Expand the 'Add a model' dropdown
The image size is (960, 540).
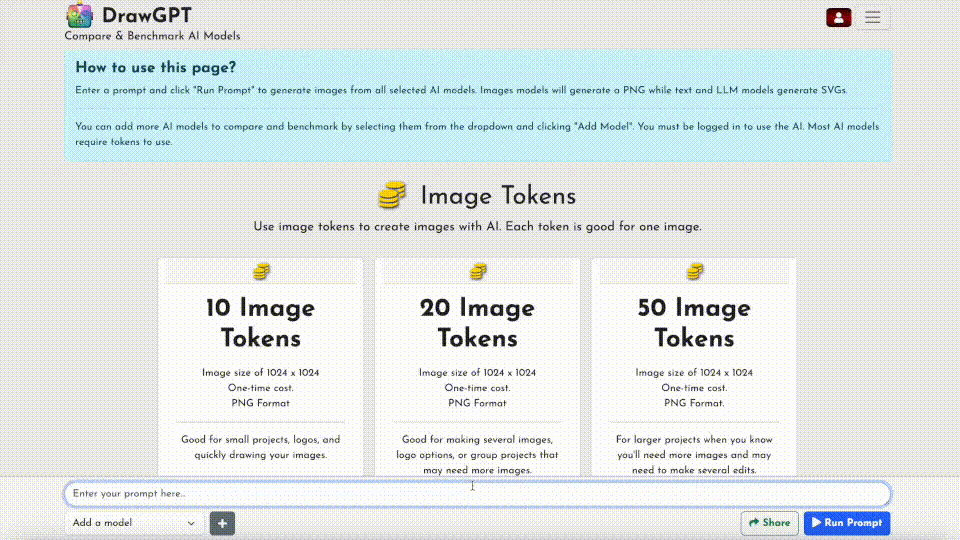pos(134,523)
